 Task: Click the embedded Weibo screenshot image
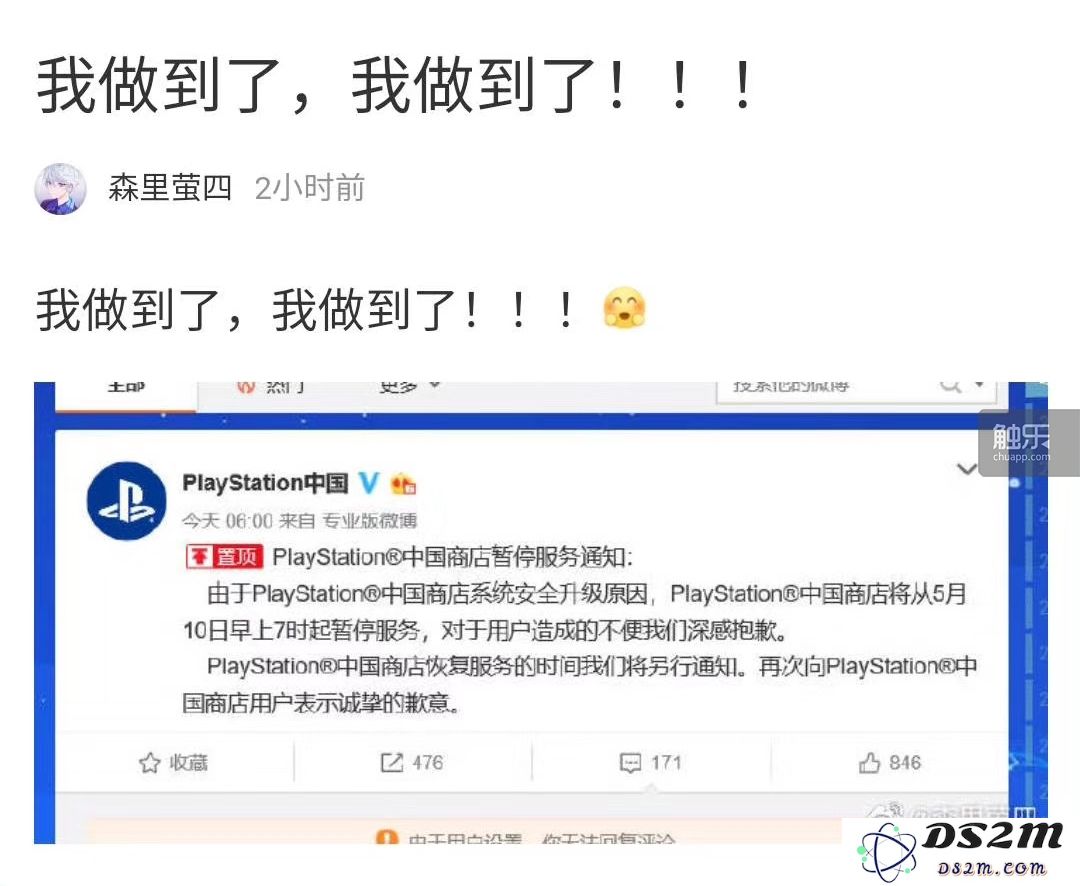541,612
